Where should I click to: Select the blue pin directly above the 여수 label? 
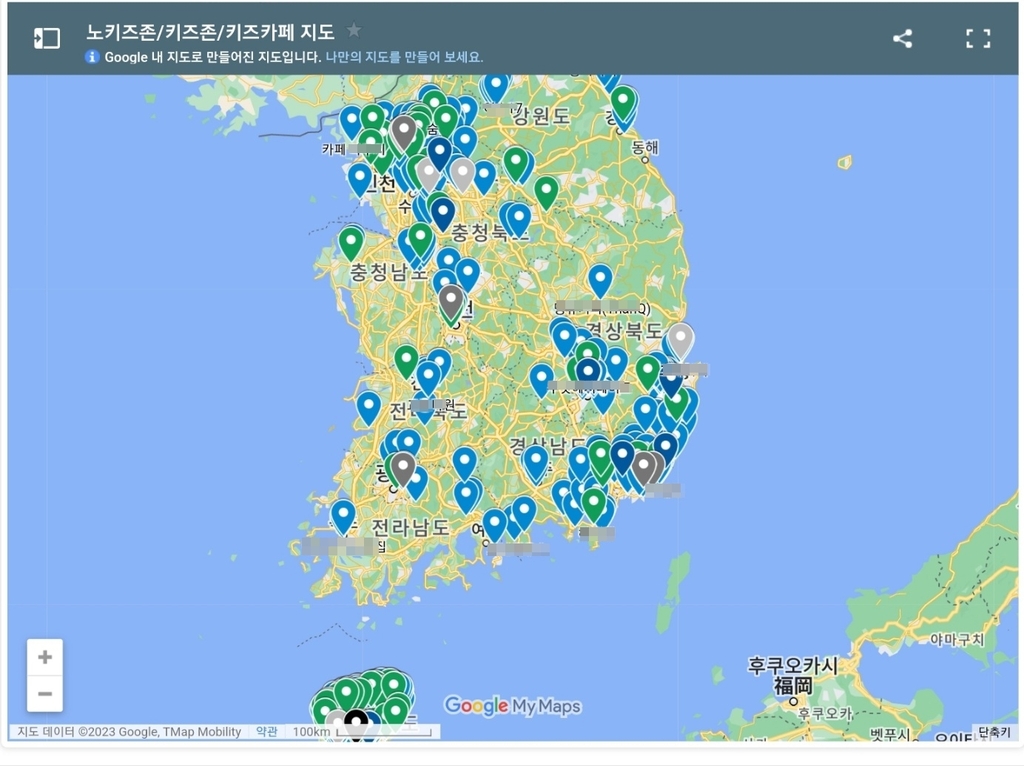tap(494, 526)
